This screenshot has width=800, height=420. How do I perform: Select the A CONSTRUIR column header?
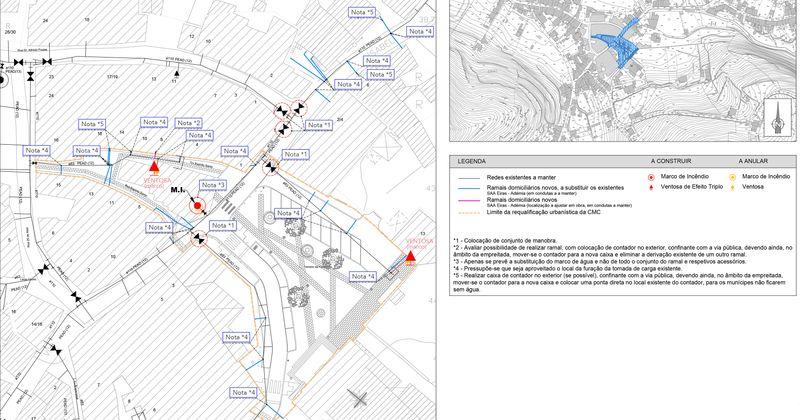click(670, 161)
